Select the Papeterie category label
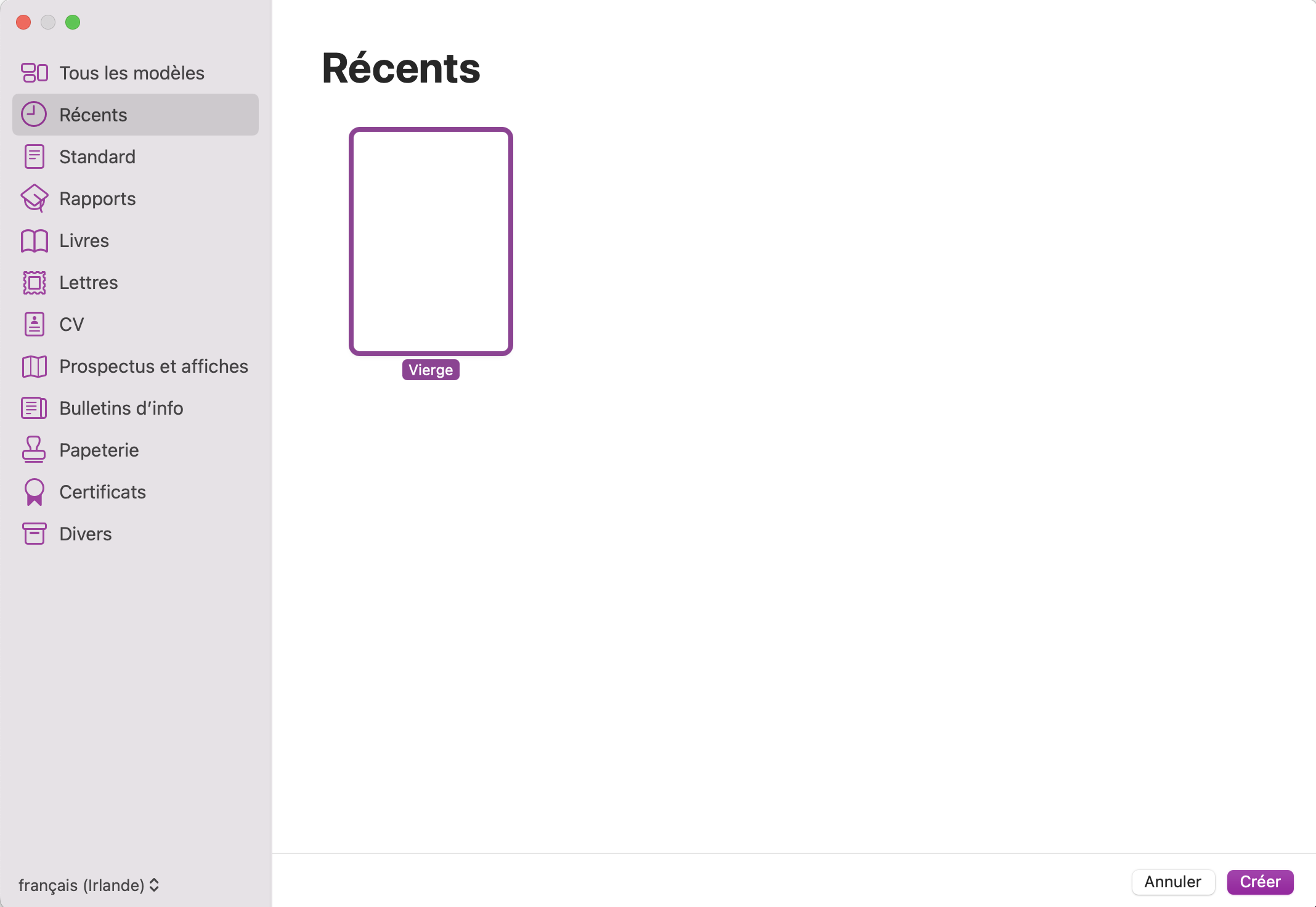The image size is (1316, 907). (x=99, y=450)
